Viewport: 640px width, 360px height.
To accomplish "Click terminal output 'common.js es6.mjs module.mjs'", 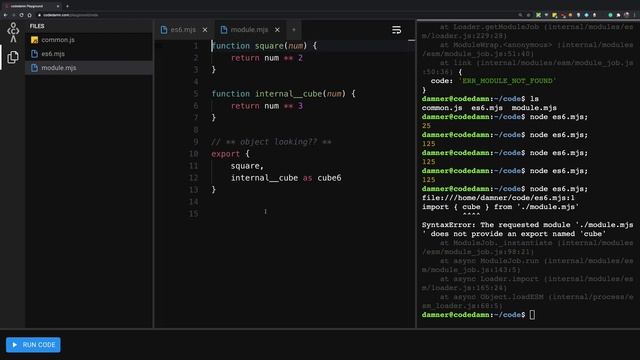I will (489, 108).
